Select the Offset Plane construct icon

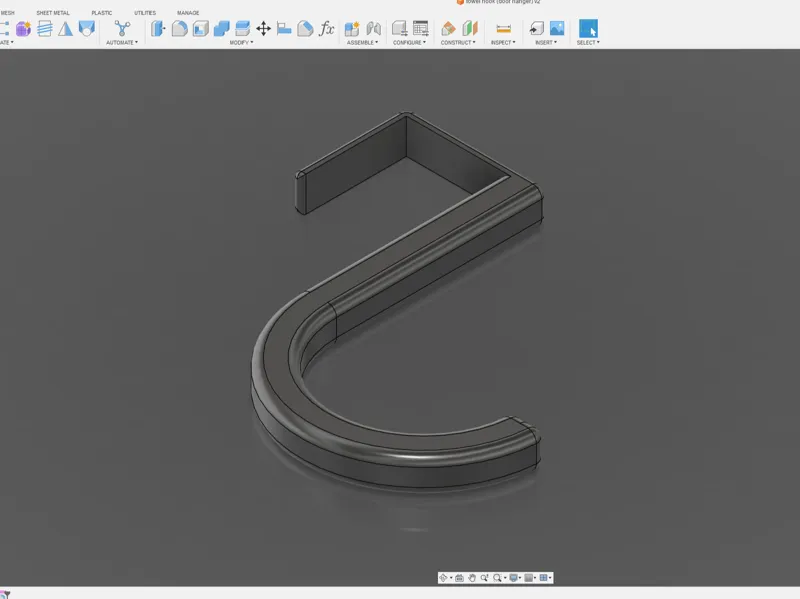coord(448,29)
